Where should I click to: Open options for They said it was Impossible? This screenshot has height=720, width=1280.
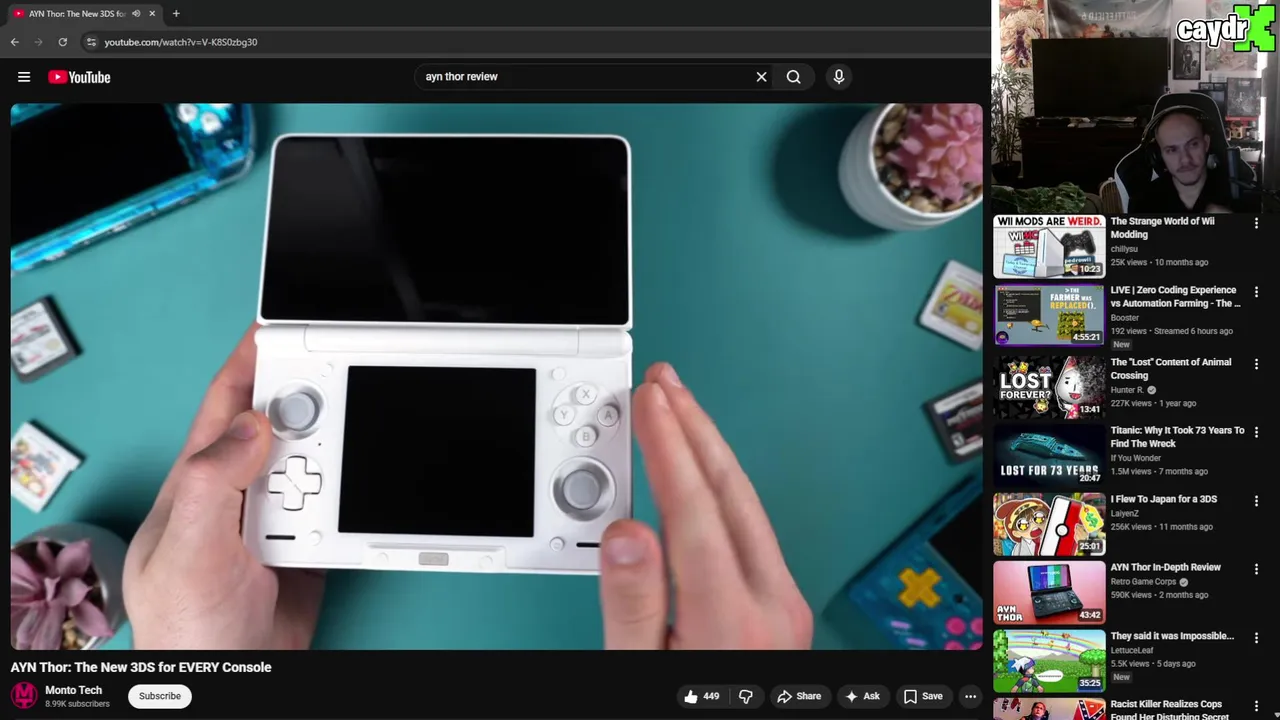(x=1256, y=638)
